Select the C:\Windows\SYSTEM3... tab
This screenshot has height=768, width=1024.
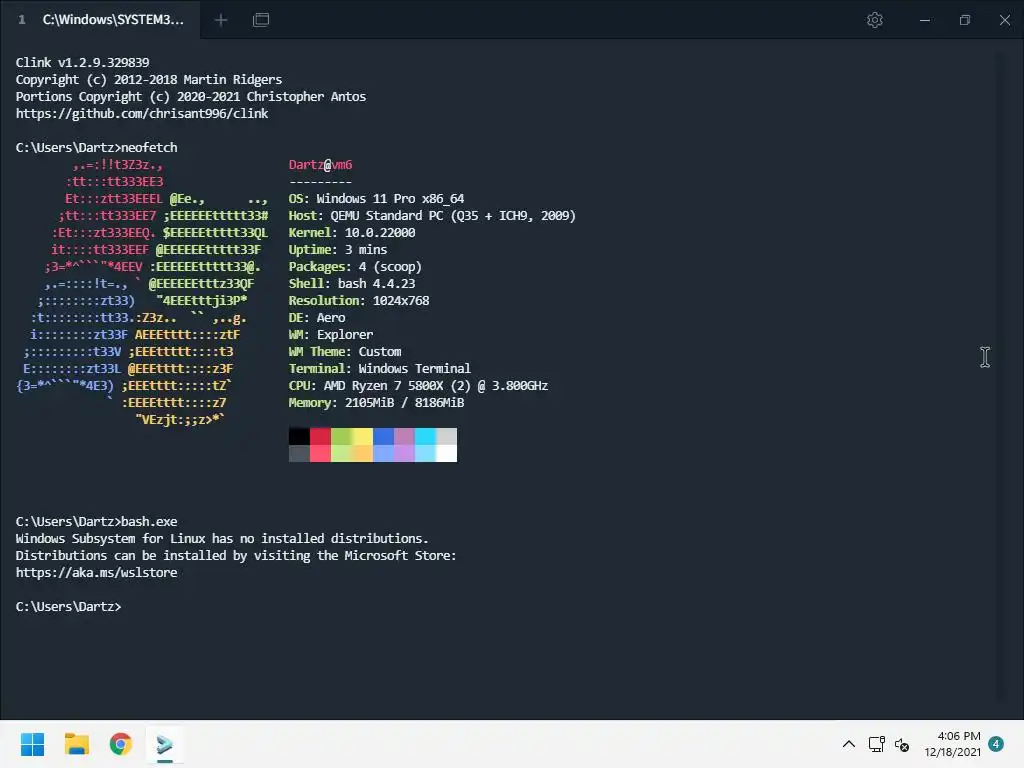101,20
